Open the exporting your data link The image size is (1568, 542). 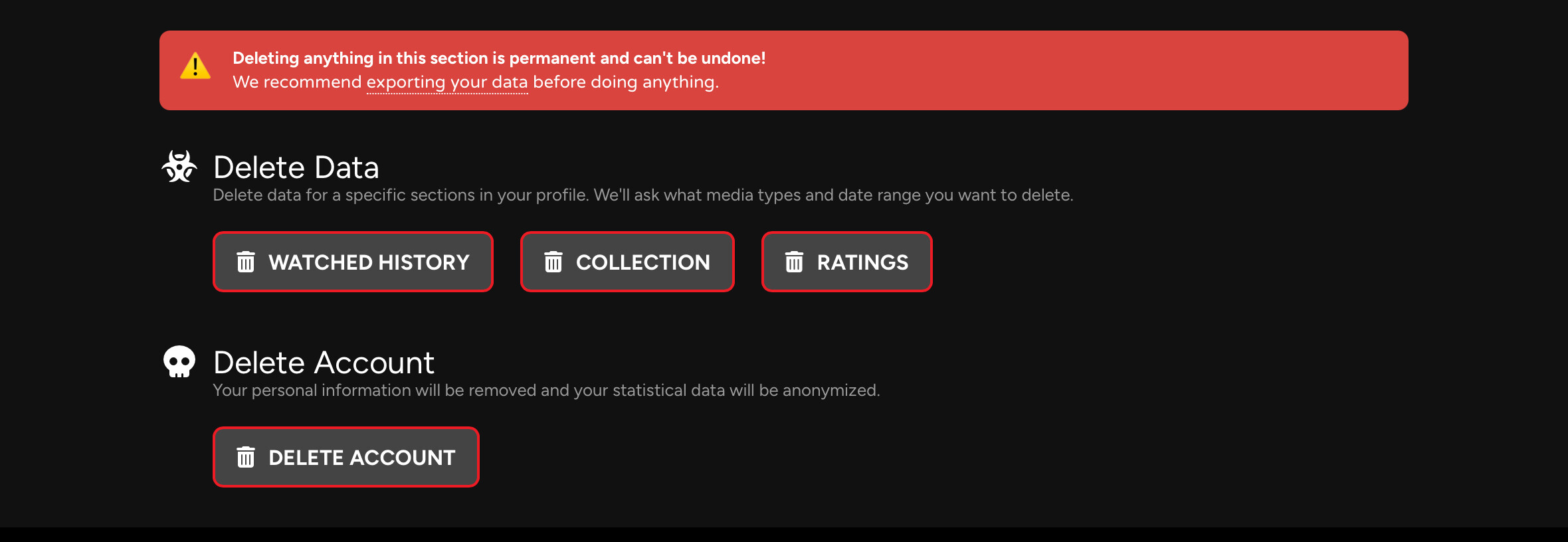[447, 82]
